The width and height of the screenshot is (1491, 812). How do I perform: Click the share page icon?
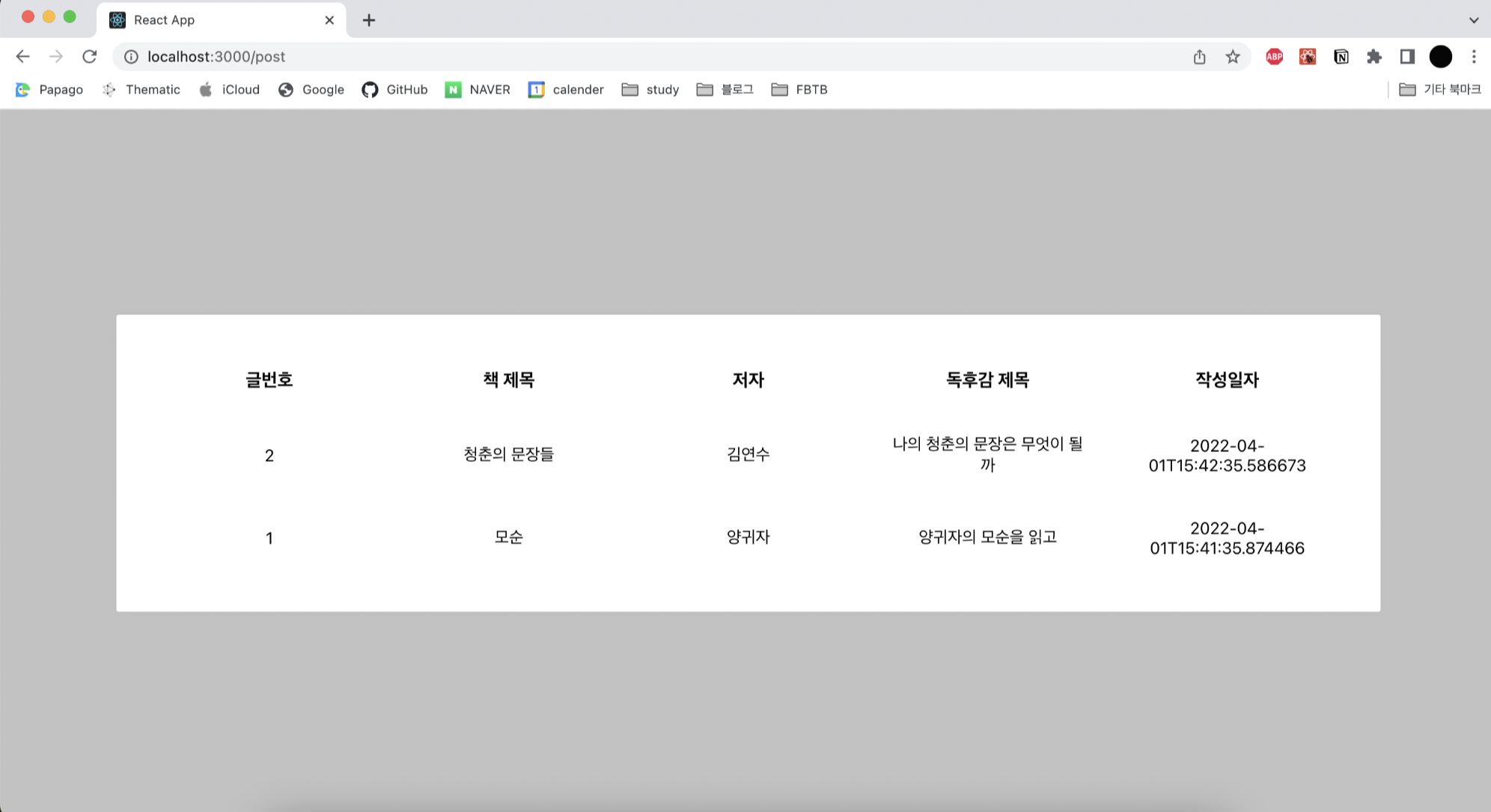(1199, 57)
